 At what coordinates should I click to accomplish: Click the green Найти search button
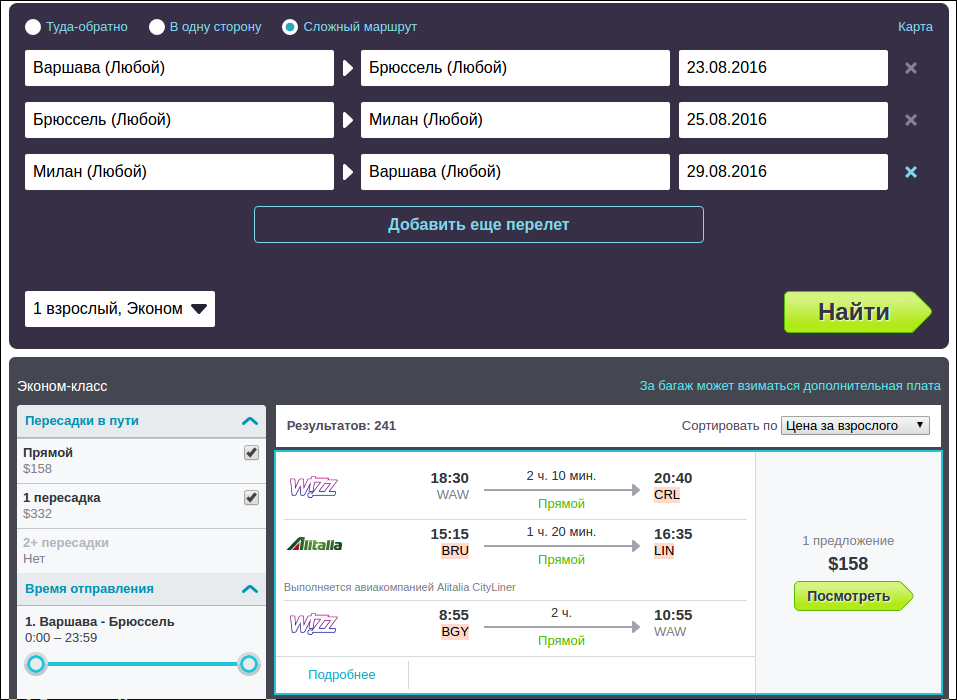coord(858,311)
